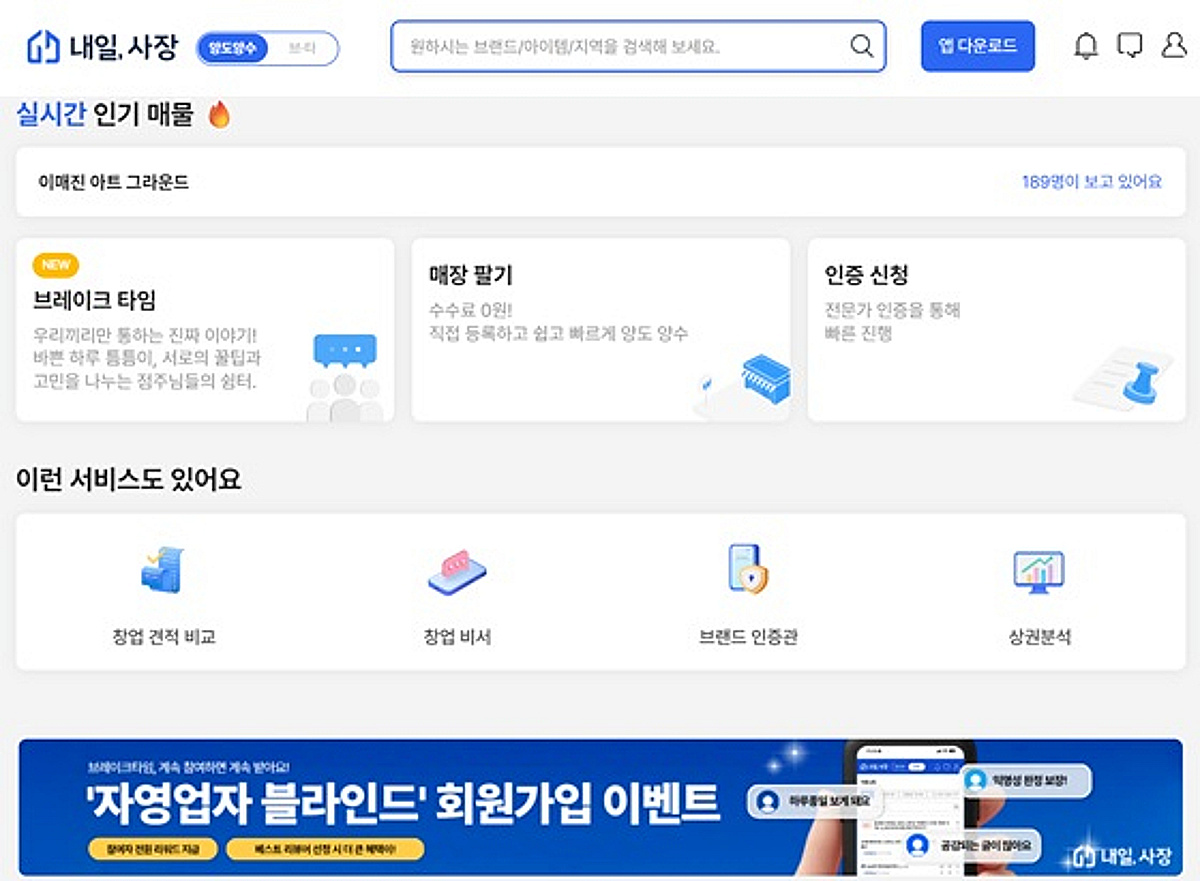This screenshot has height=881, width=1200.
Task: Open the 자영업자 블라인드 회원가입 이벤트 banner
Action: (600, 800)
